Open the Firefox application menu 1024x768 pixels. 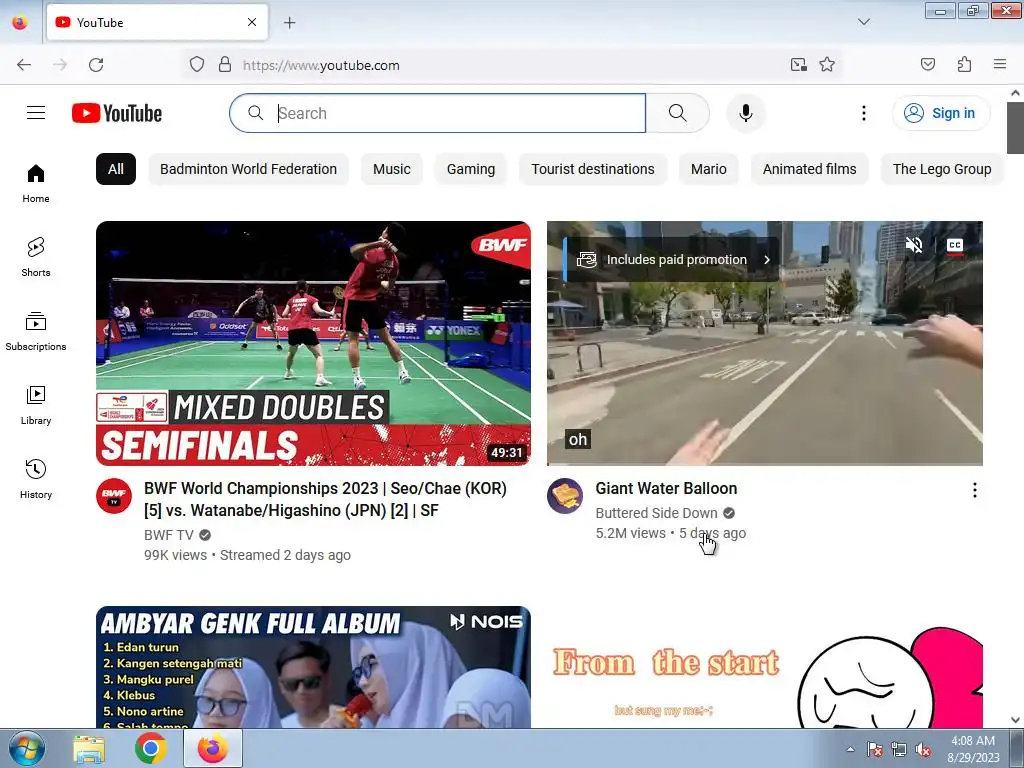tap(1000, 65)
